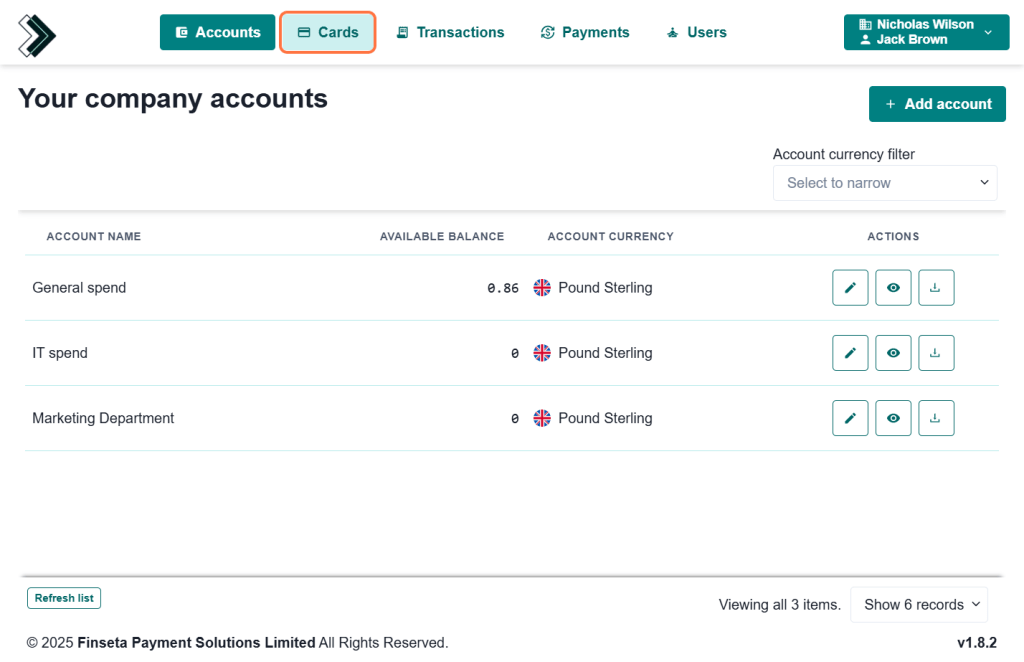Go to the Cards tab

tap(328, 32)
